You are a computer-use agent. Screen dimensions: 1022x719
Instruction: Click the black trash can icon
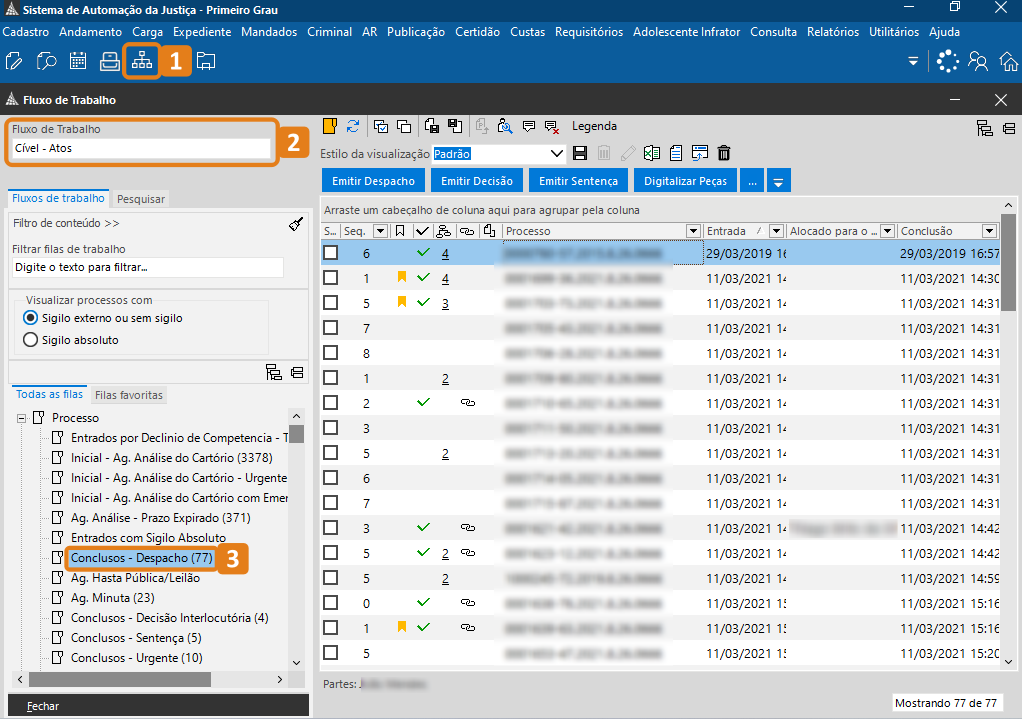723,153
